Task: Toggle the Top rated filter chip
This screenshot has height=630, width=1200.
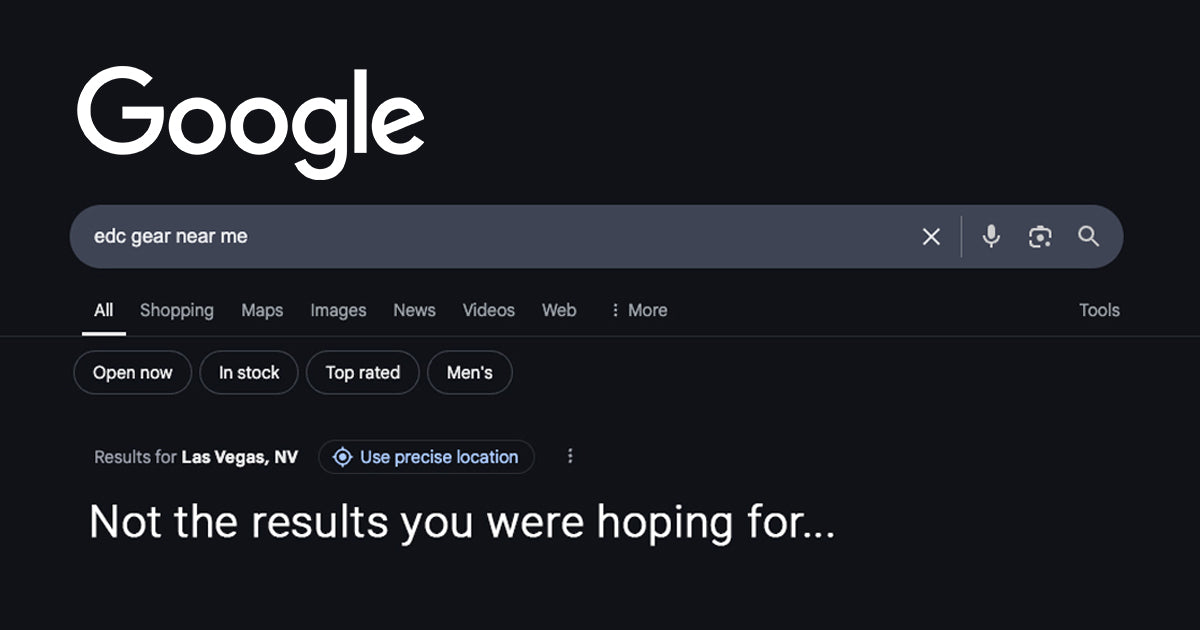Action: (362, 372)
